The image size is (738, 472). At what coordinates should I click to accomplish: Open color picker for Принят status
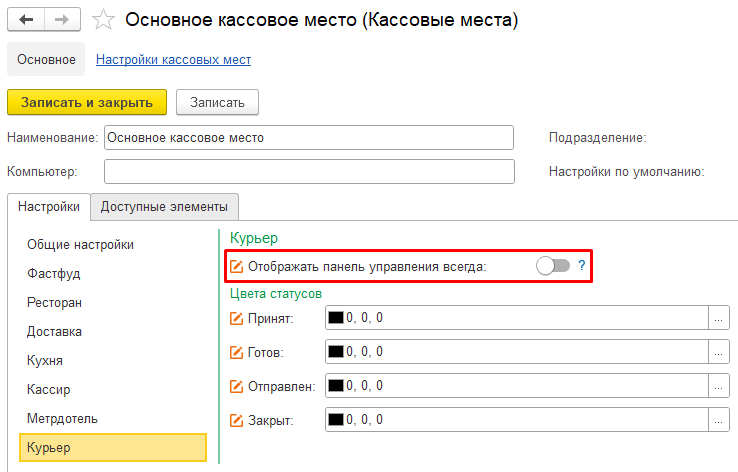pyautogui.click(x=718, y=318)
